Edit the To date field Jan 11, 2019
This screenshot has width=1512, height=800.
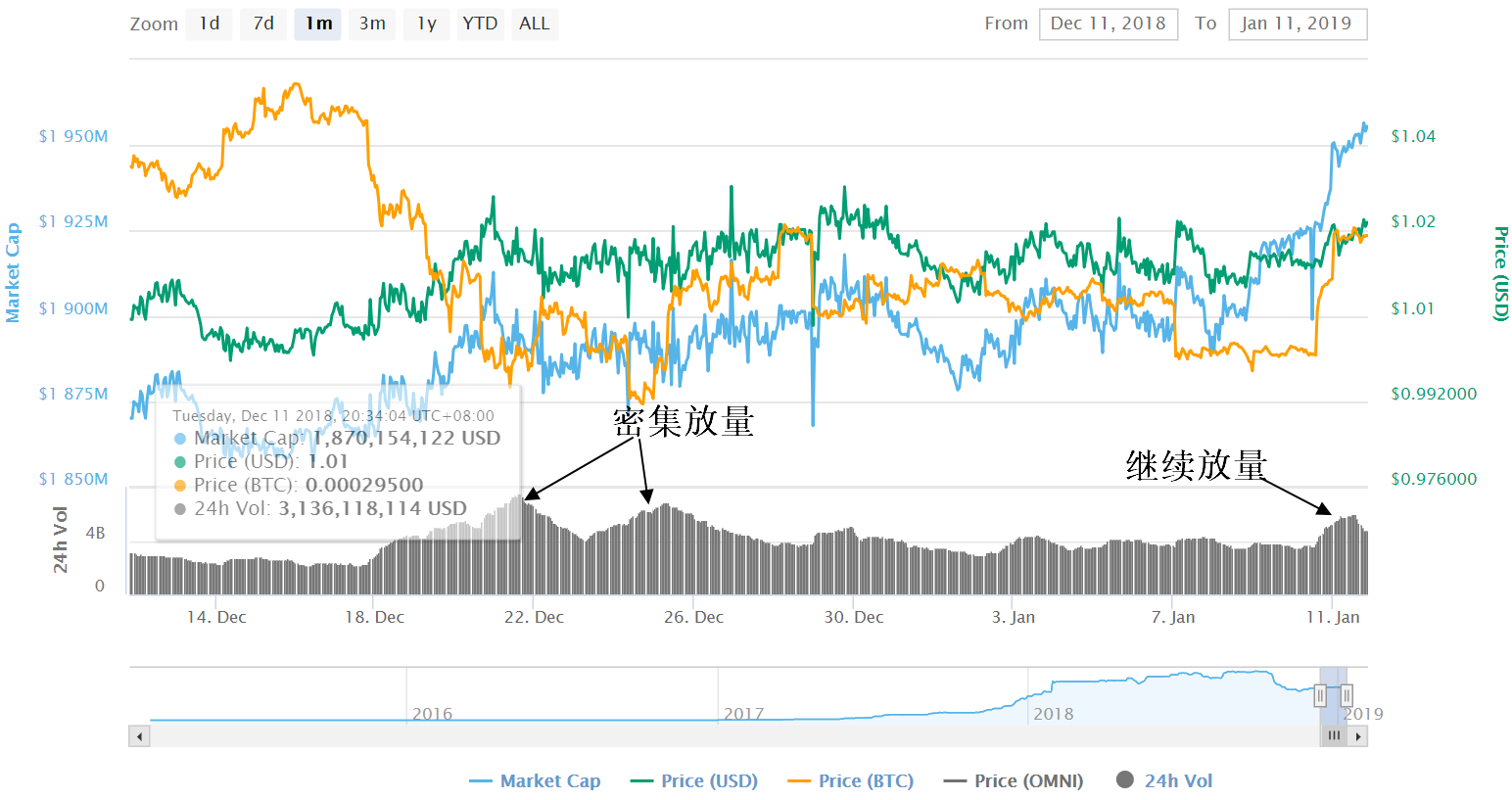coord(1297,24)
